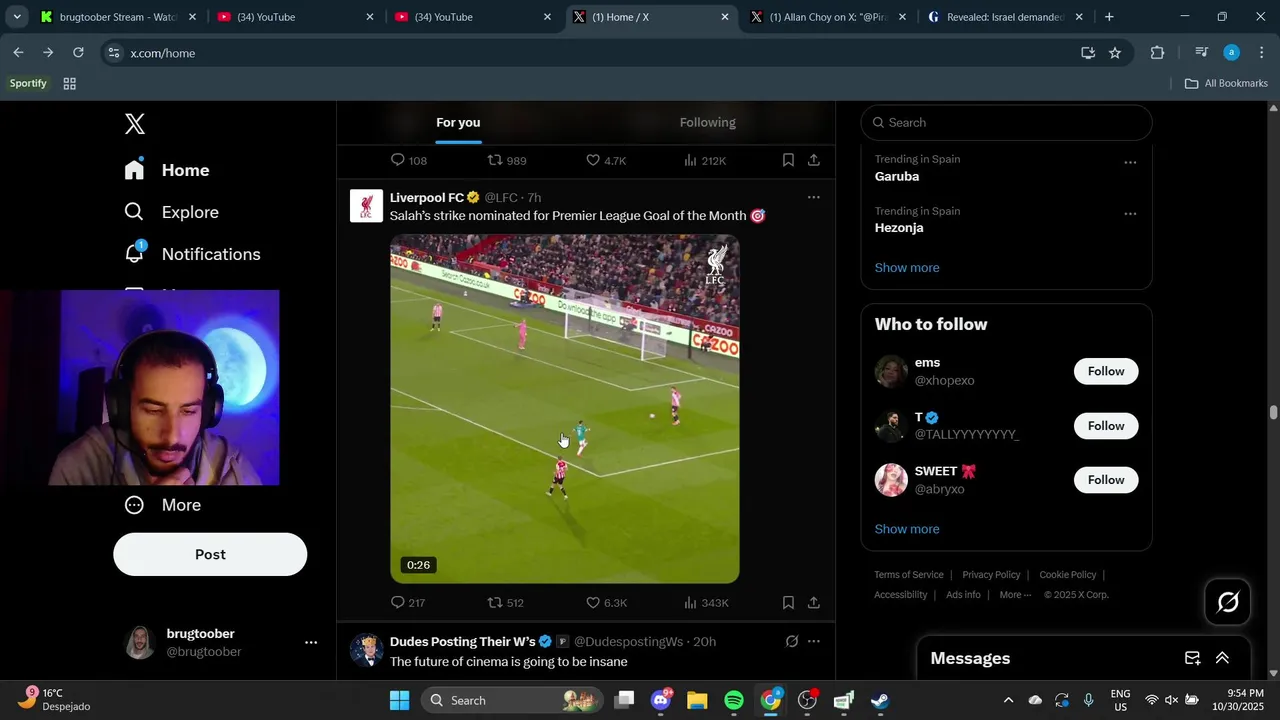1280x720 pixels.
Task: Bookmark the Liverpool FC post
Action: coord(788,603)
